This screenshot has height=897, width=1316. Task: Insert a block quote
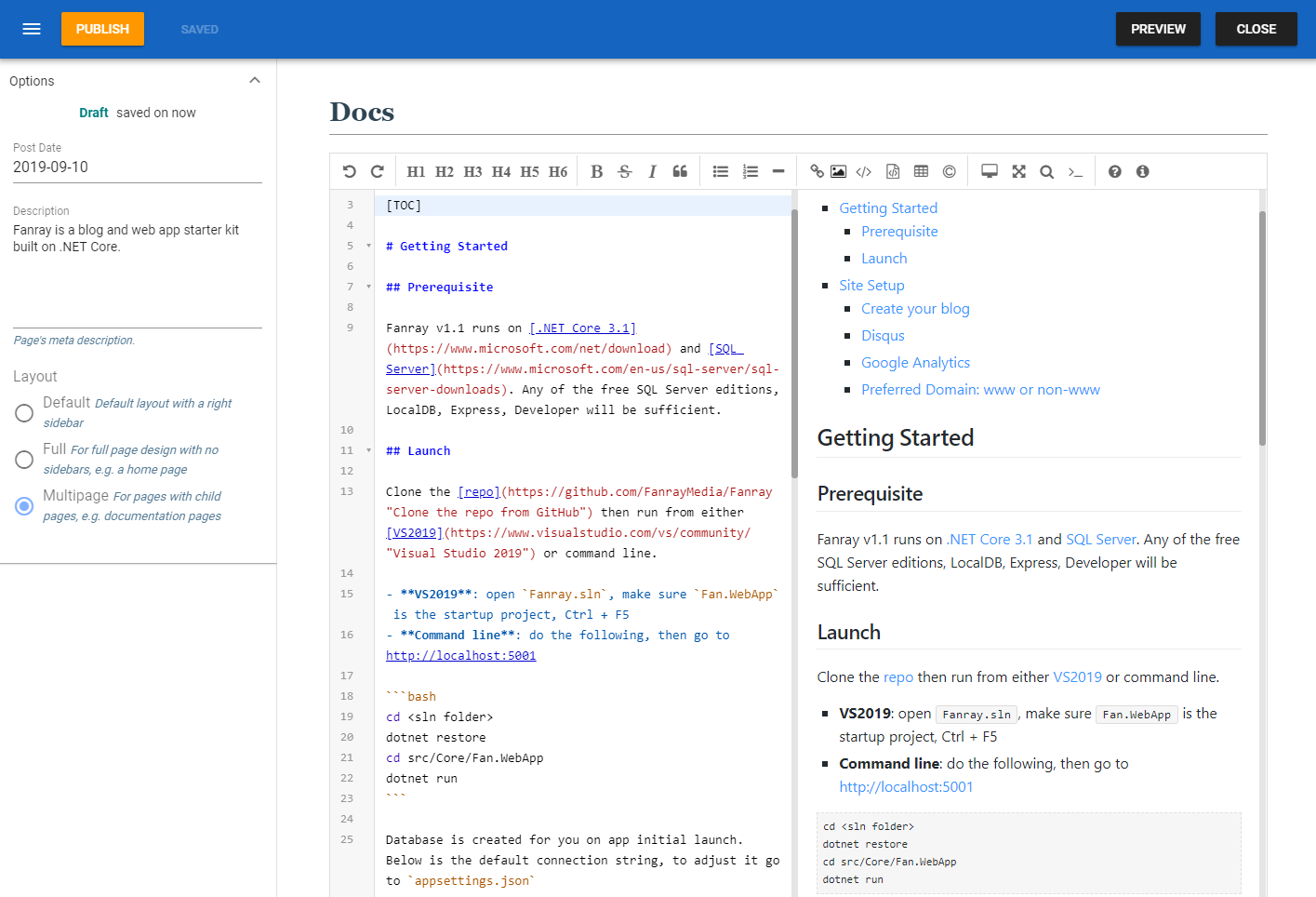[680, 171]
